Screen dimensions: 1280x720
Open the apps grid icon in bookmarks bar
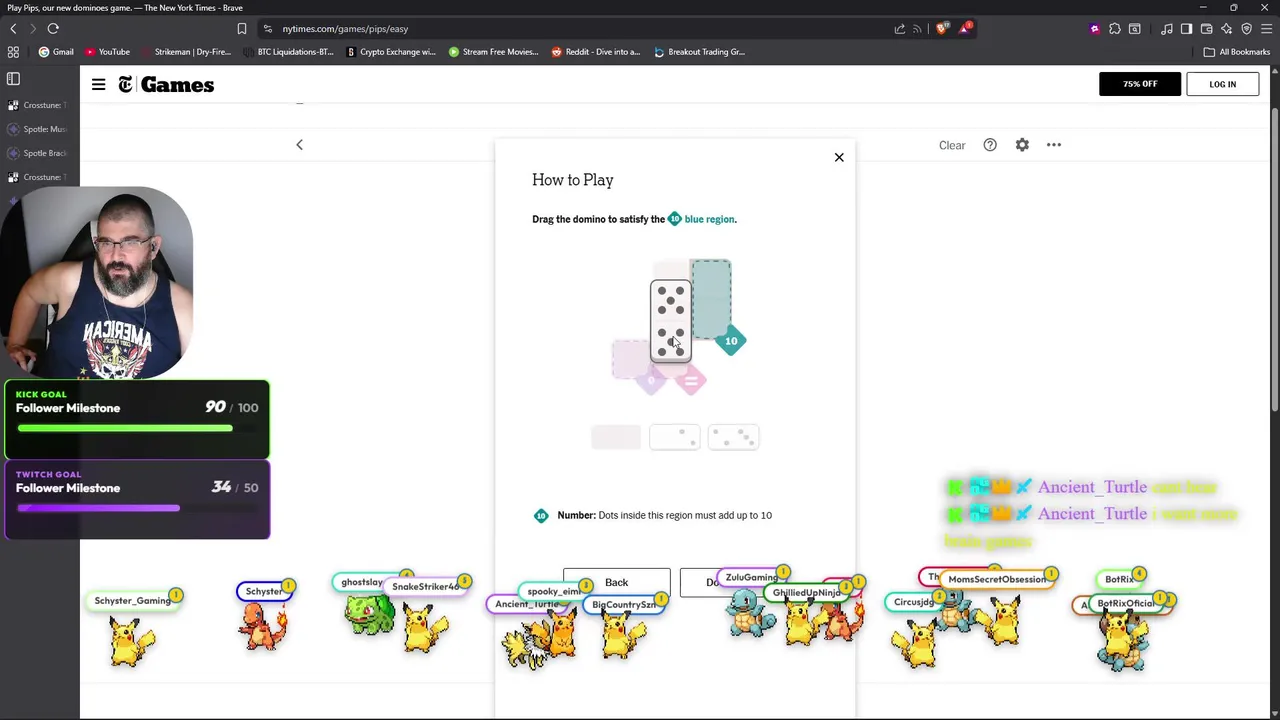(13, 52)
